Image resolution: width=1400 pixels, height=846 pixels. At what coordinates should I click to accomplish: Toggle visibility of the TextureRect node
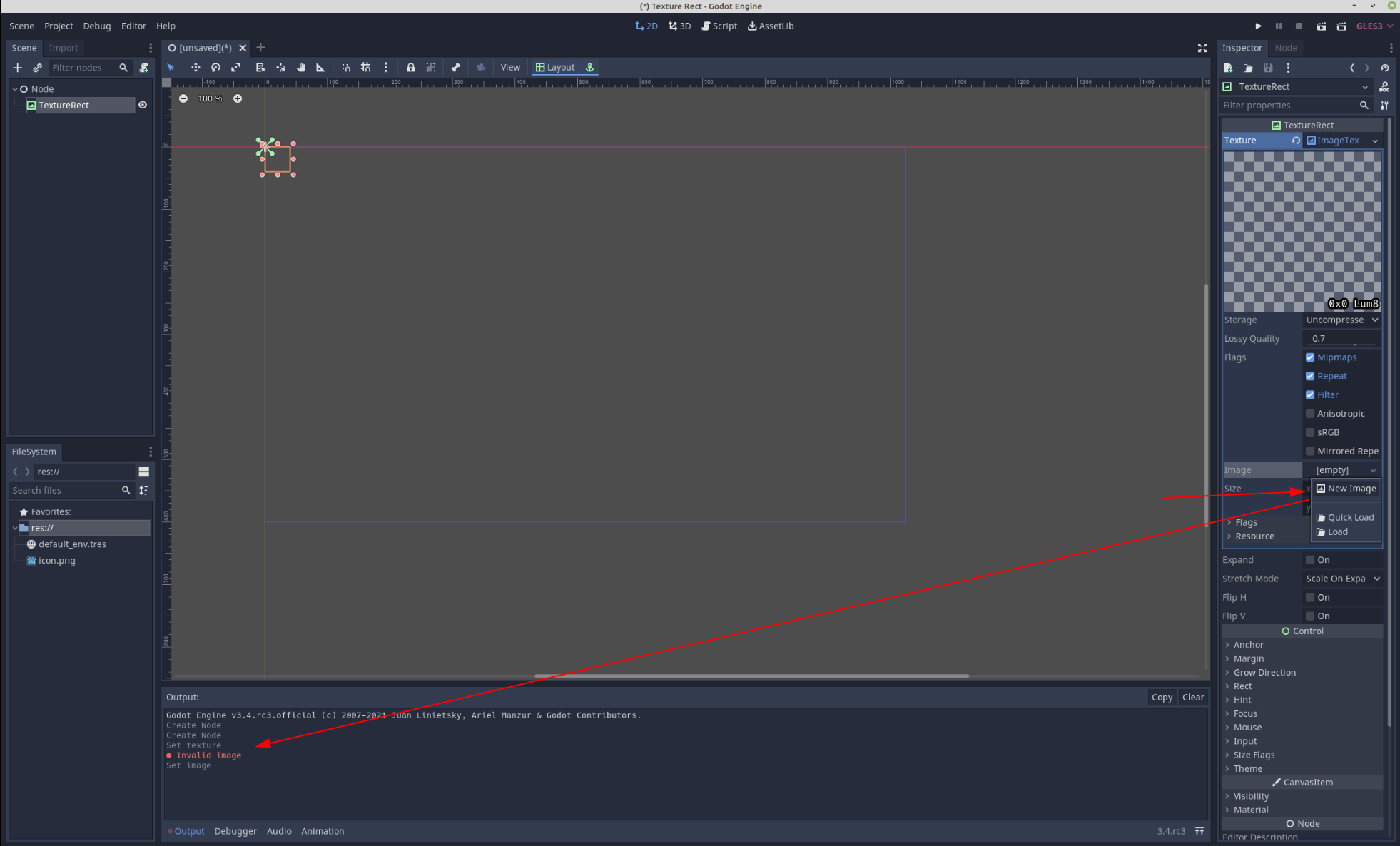point(143,105)
